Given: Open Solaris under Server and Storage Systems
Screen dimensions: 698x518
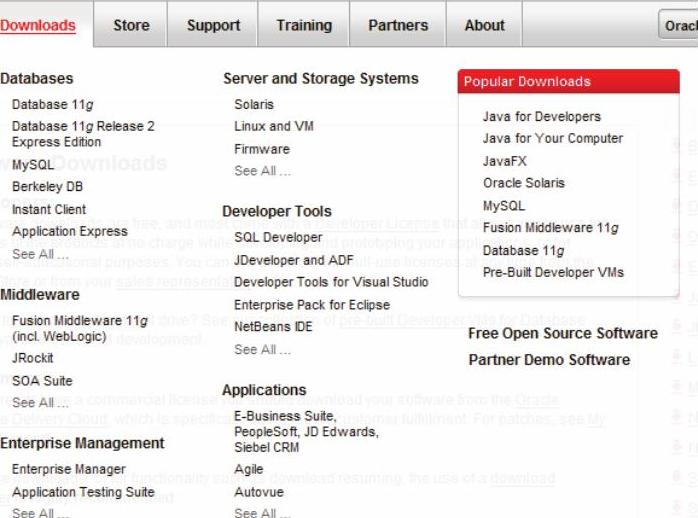Looking at the screenshot, I should [x=254, y=105].
